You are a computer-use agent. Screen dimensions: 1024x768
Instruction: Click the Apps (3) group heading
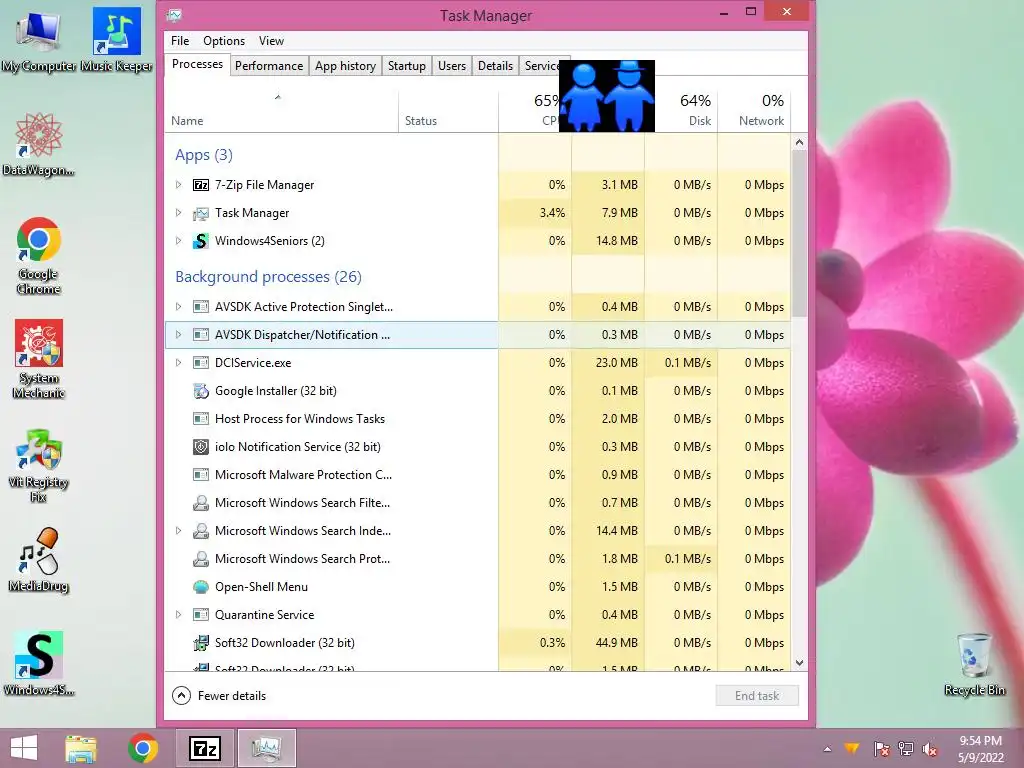tap(204, 155)
